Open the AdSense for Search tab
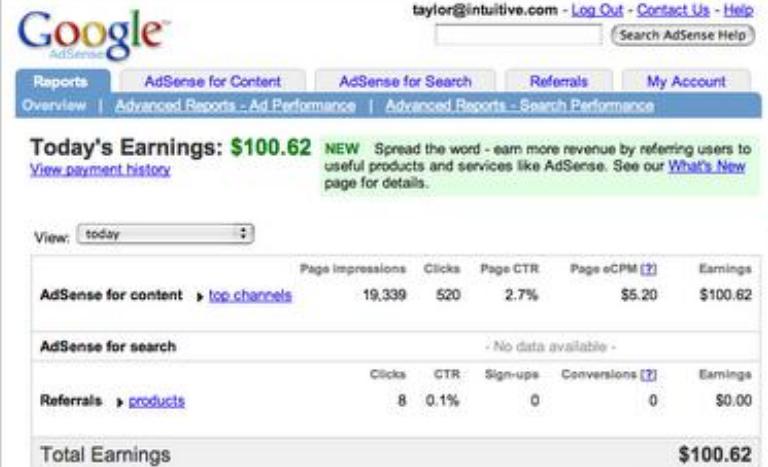The width and height of the screenshot is (768, 467). pos(405,81)
